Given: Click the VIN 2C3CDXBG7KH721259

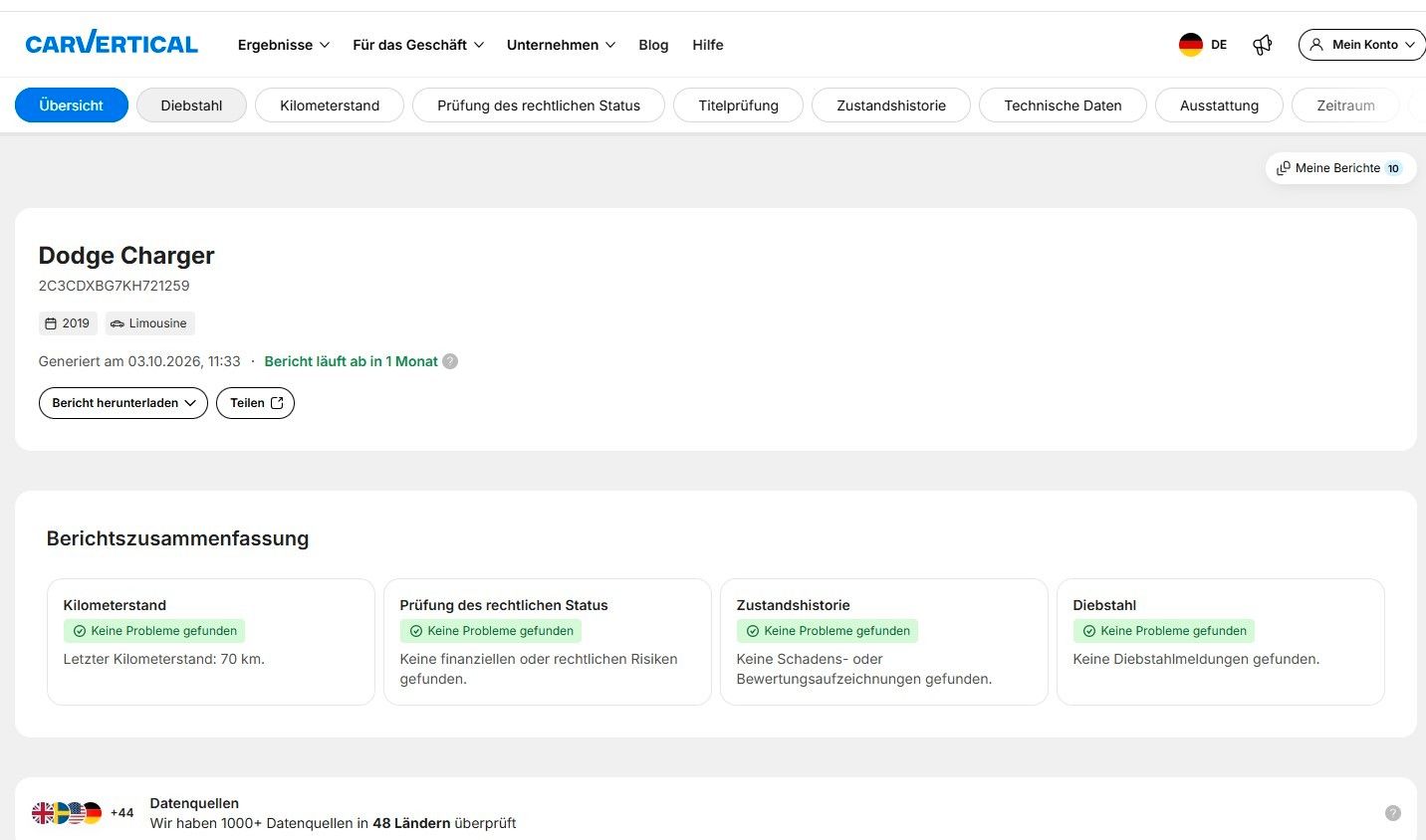Looking at the screenshot, I should pyautogui.click(x=115, y=286).
